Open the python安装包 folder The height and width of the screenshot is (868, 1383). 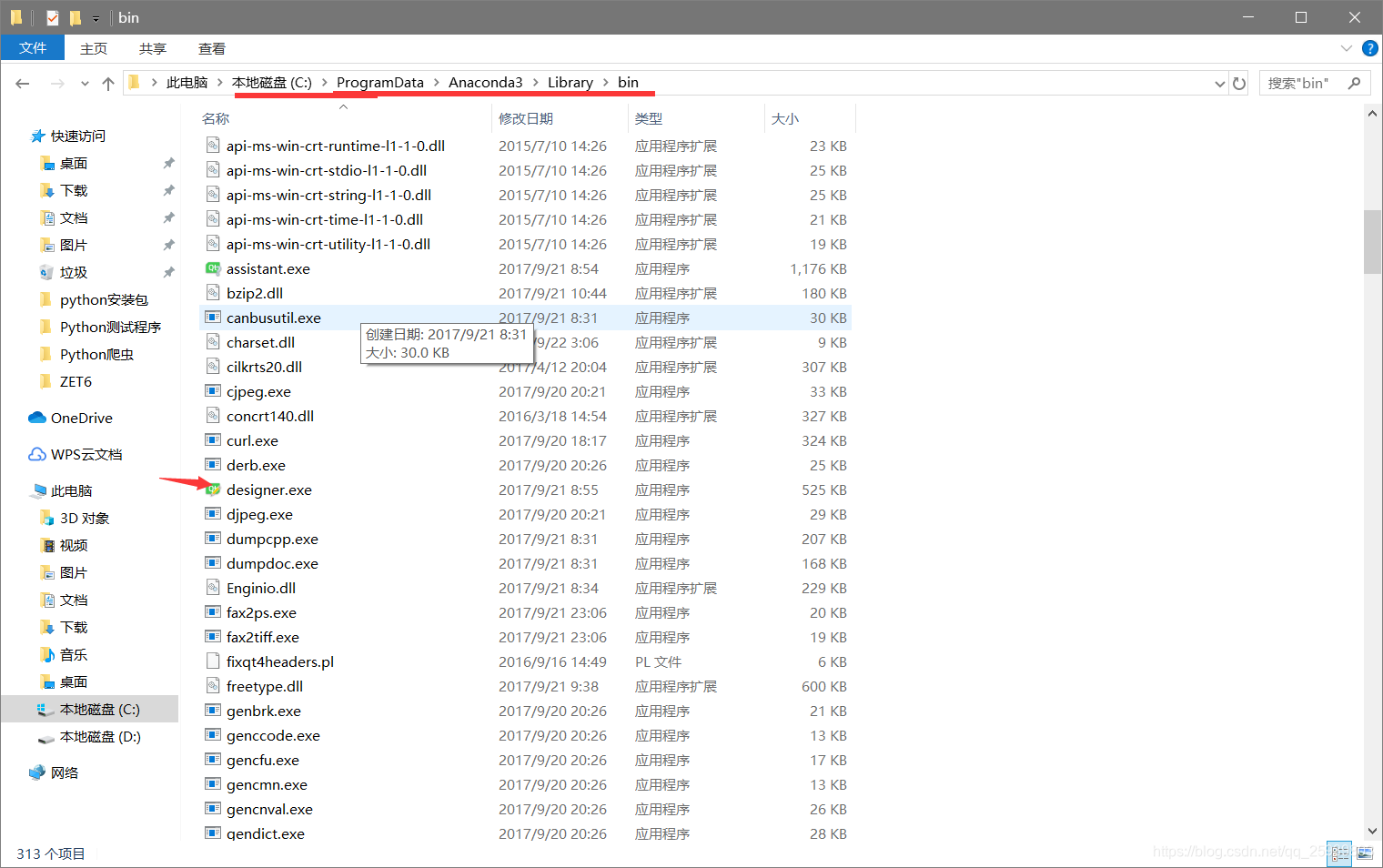point(103,299)
